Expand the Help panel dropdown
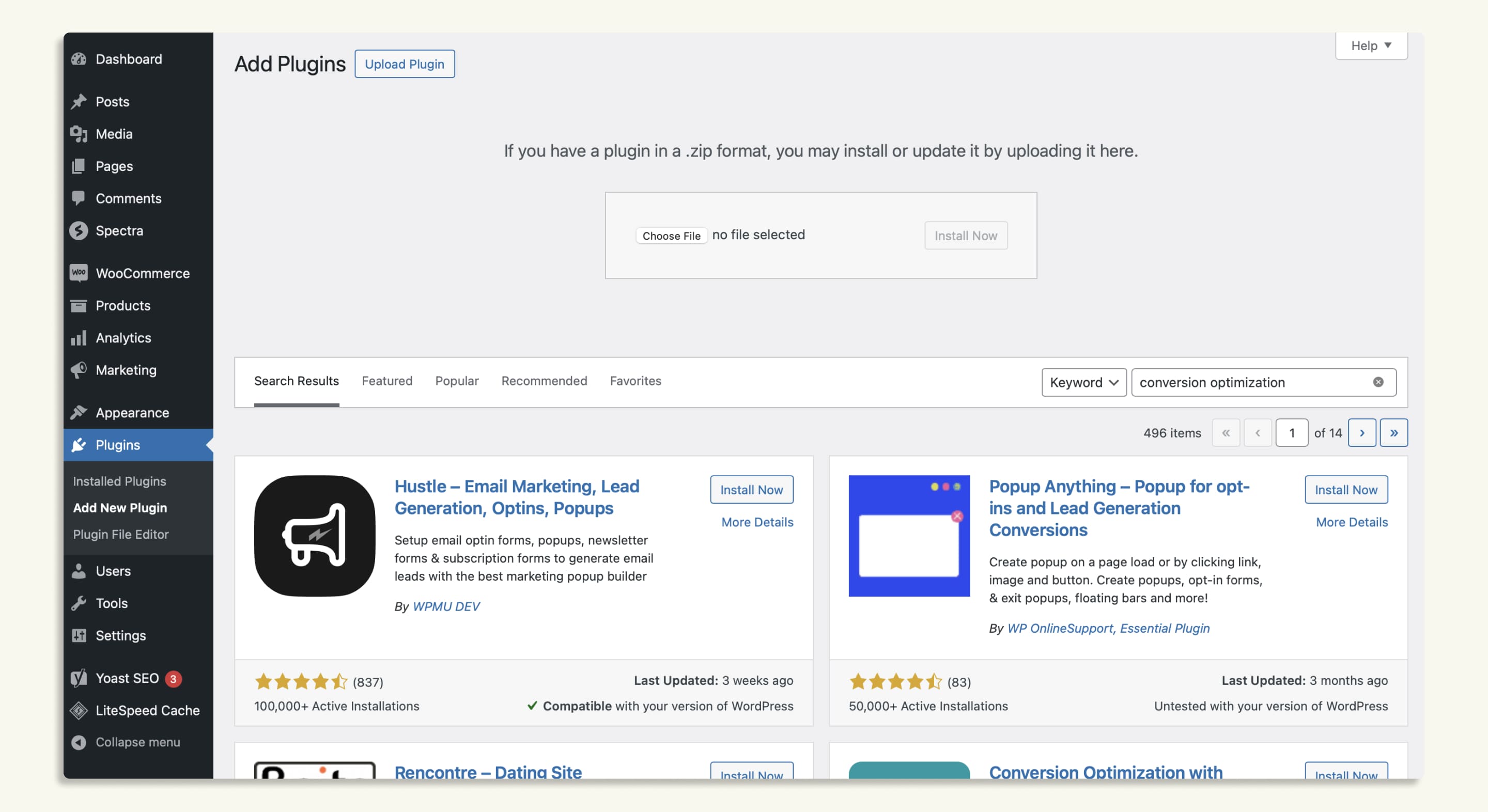 1371,45
